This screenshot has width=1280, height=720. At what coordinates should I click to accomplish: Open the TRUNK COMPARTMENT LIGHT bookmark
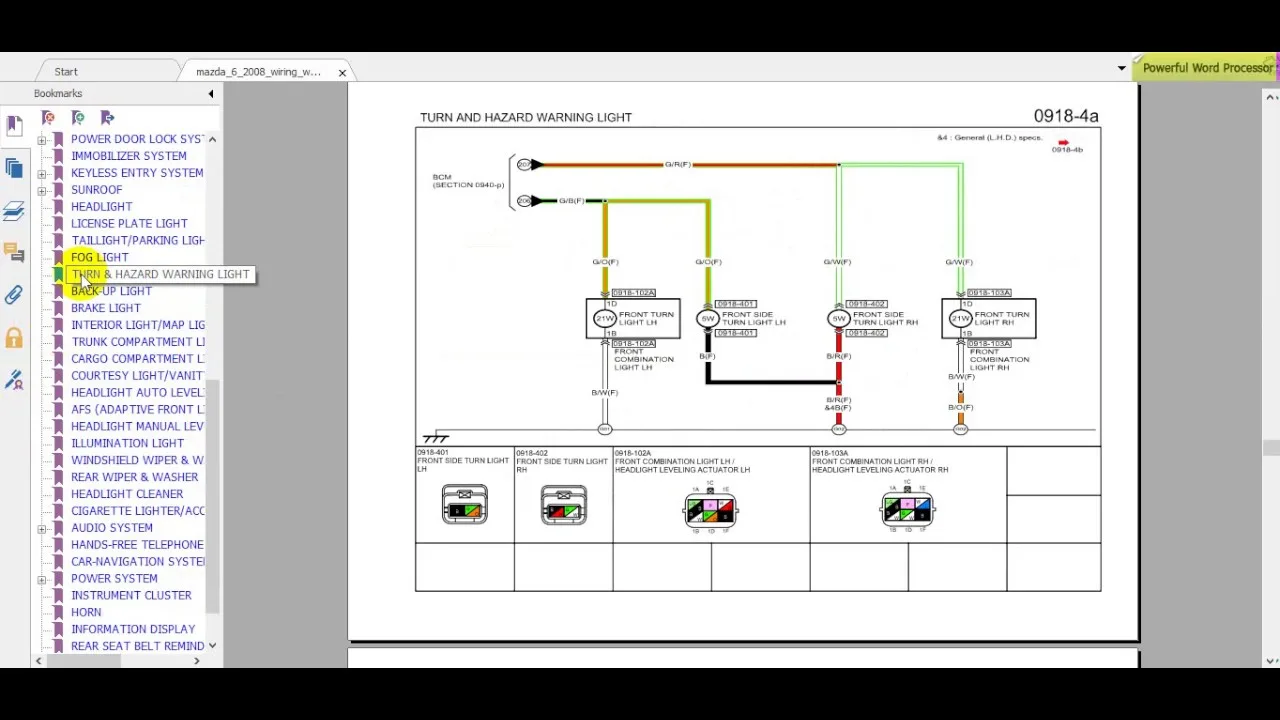click(x=137, y=342)
